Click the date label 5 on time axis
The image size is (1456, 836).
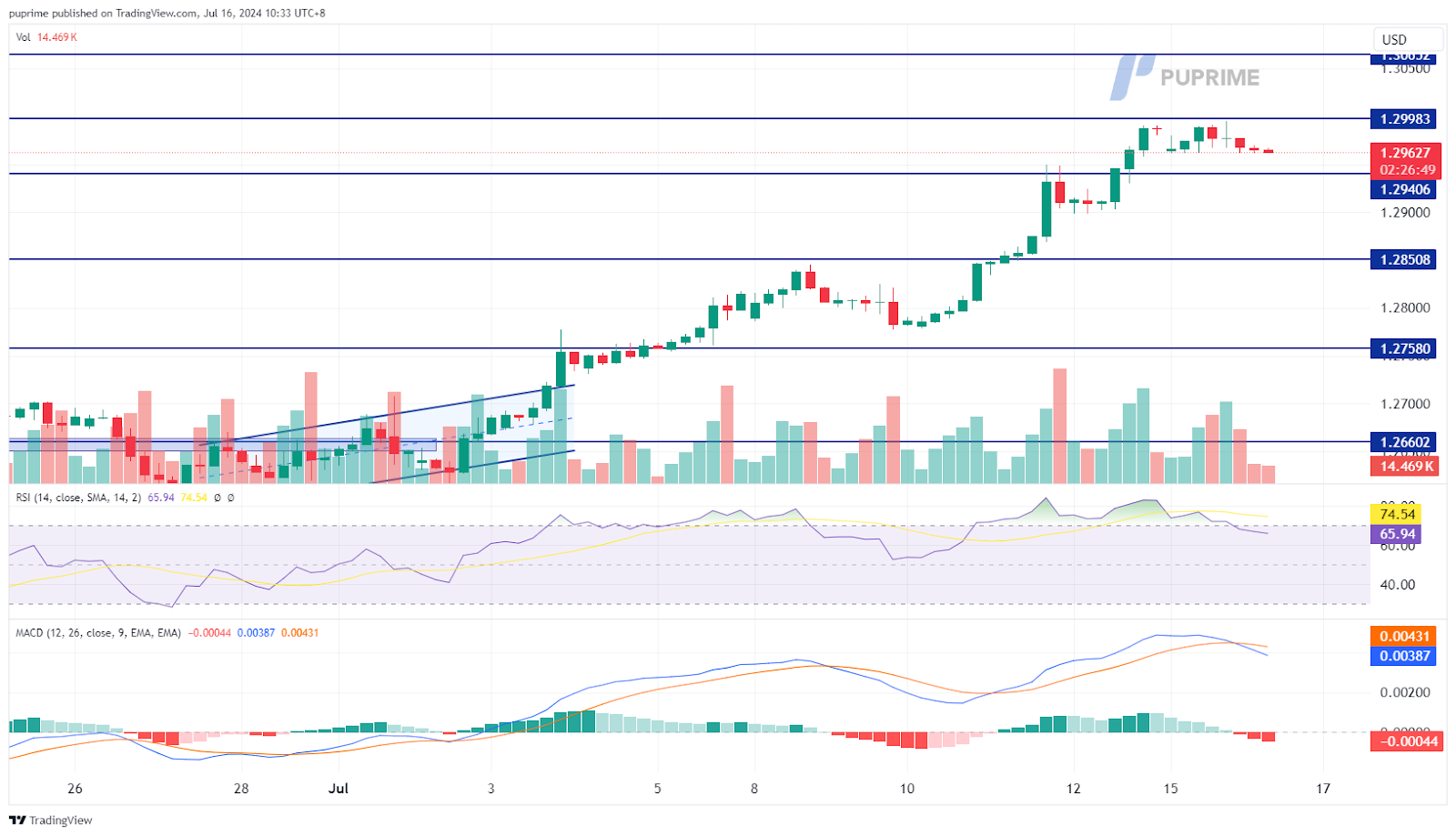click(x=657, y=789)
